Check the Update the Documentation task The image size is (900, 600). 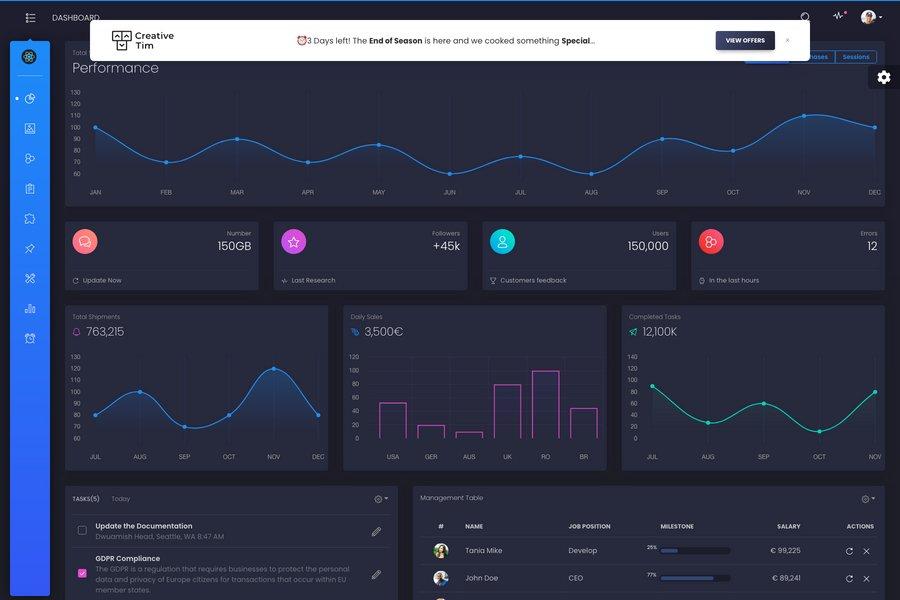tap(83, 530)
